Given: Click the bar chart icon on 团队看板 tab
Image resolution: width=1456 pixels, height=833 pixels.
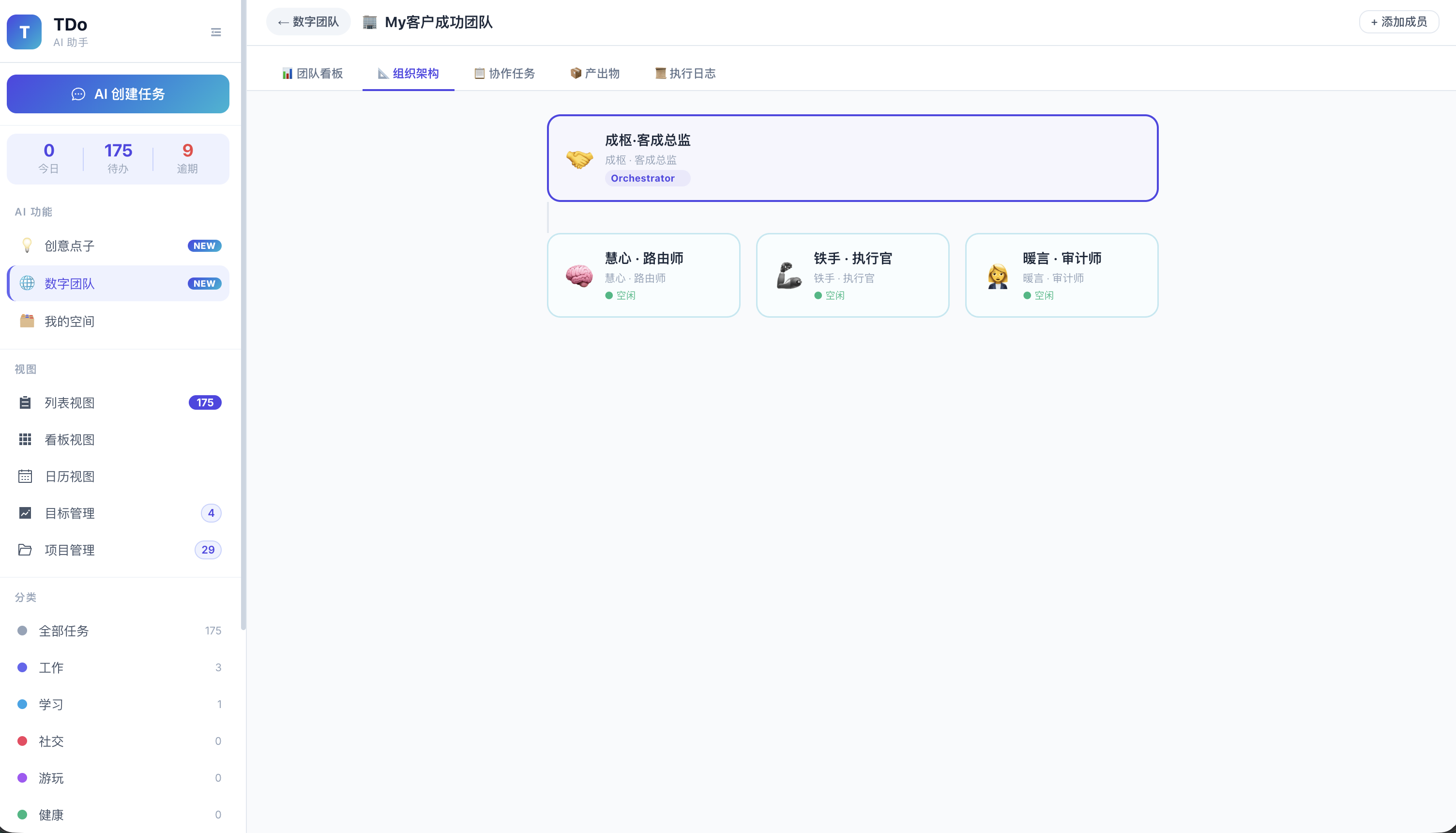Looking at the screenshot, I should point(287,74).
